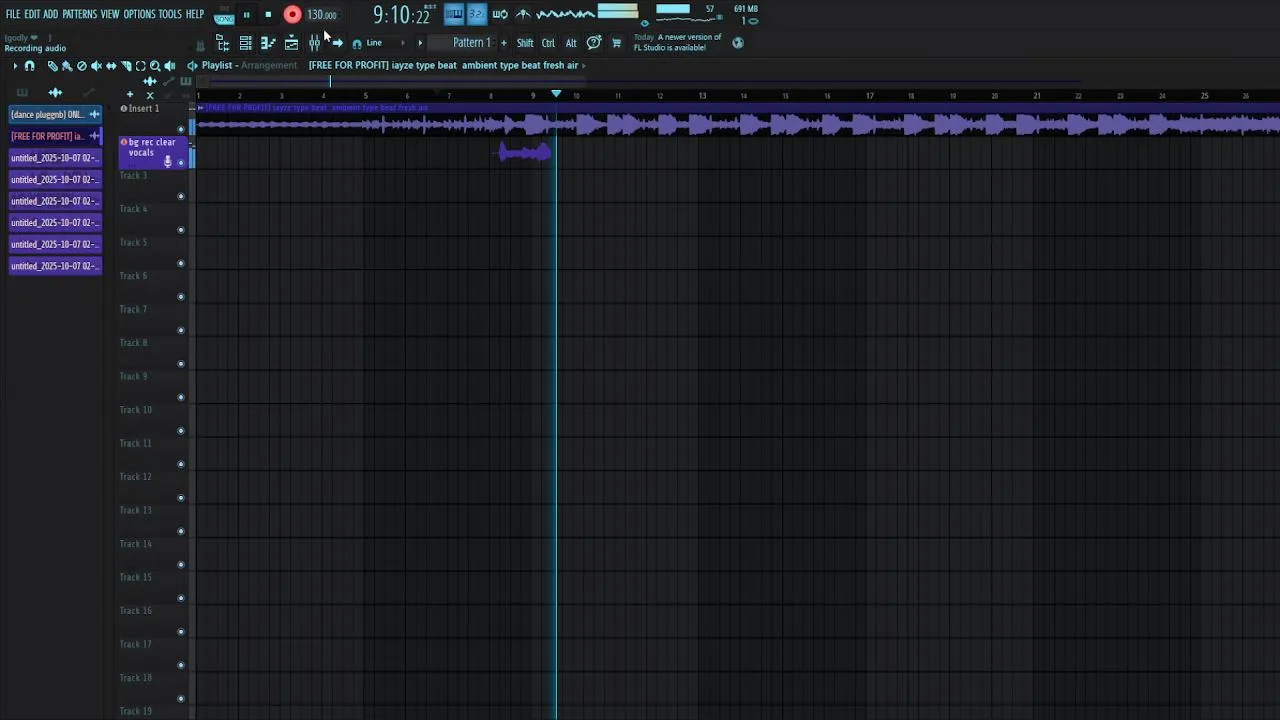Click the loop recording icon
The image size is (1280, 720).
coord(500,14)
